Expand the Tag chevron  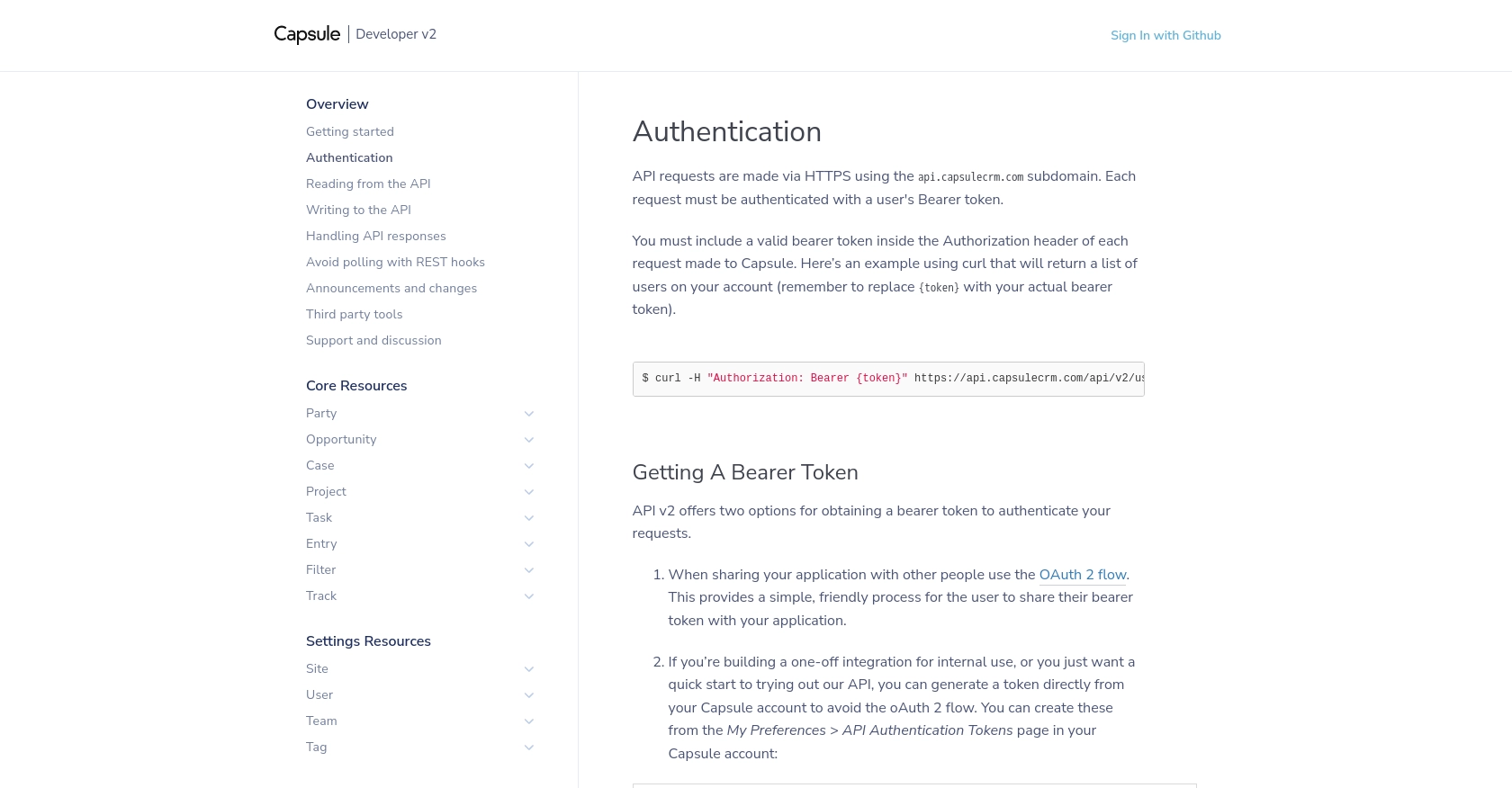coord(529,748)
